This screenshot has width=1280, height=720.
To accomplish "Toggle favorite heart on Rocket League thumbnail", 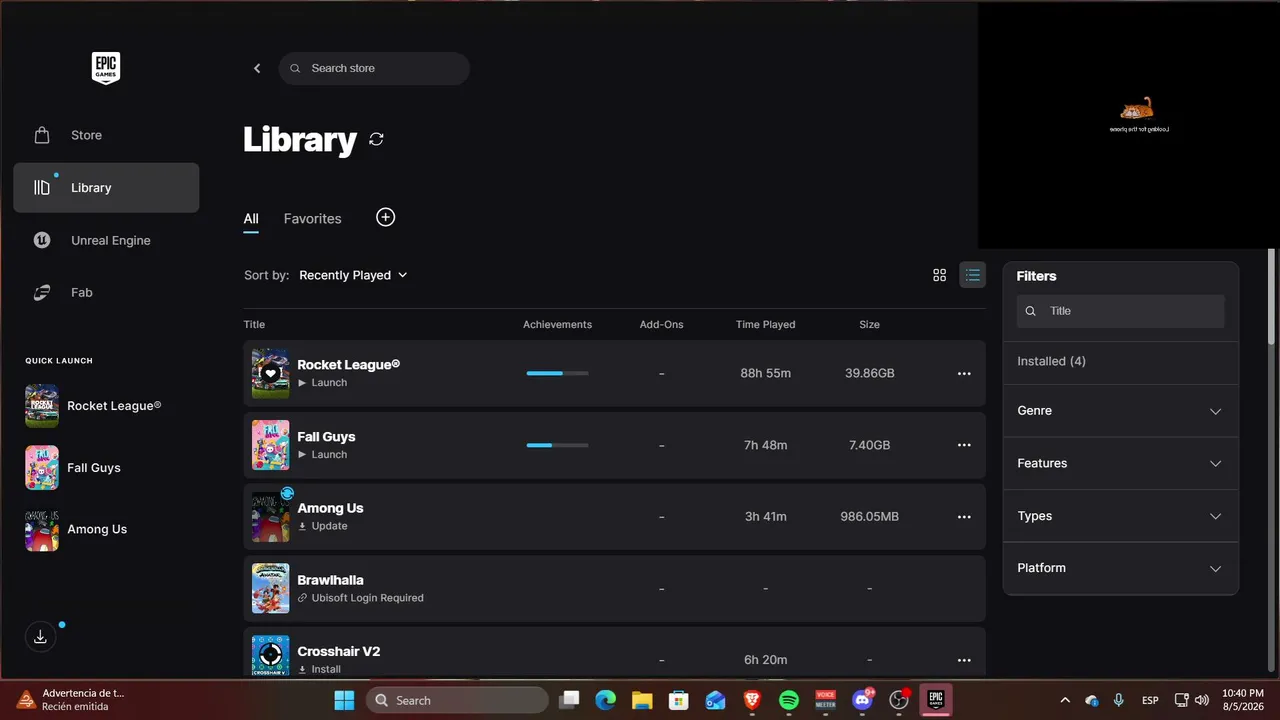I will [x=270, y=373].
